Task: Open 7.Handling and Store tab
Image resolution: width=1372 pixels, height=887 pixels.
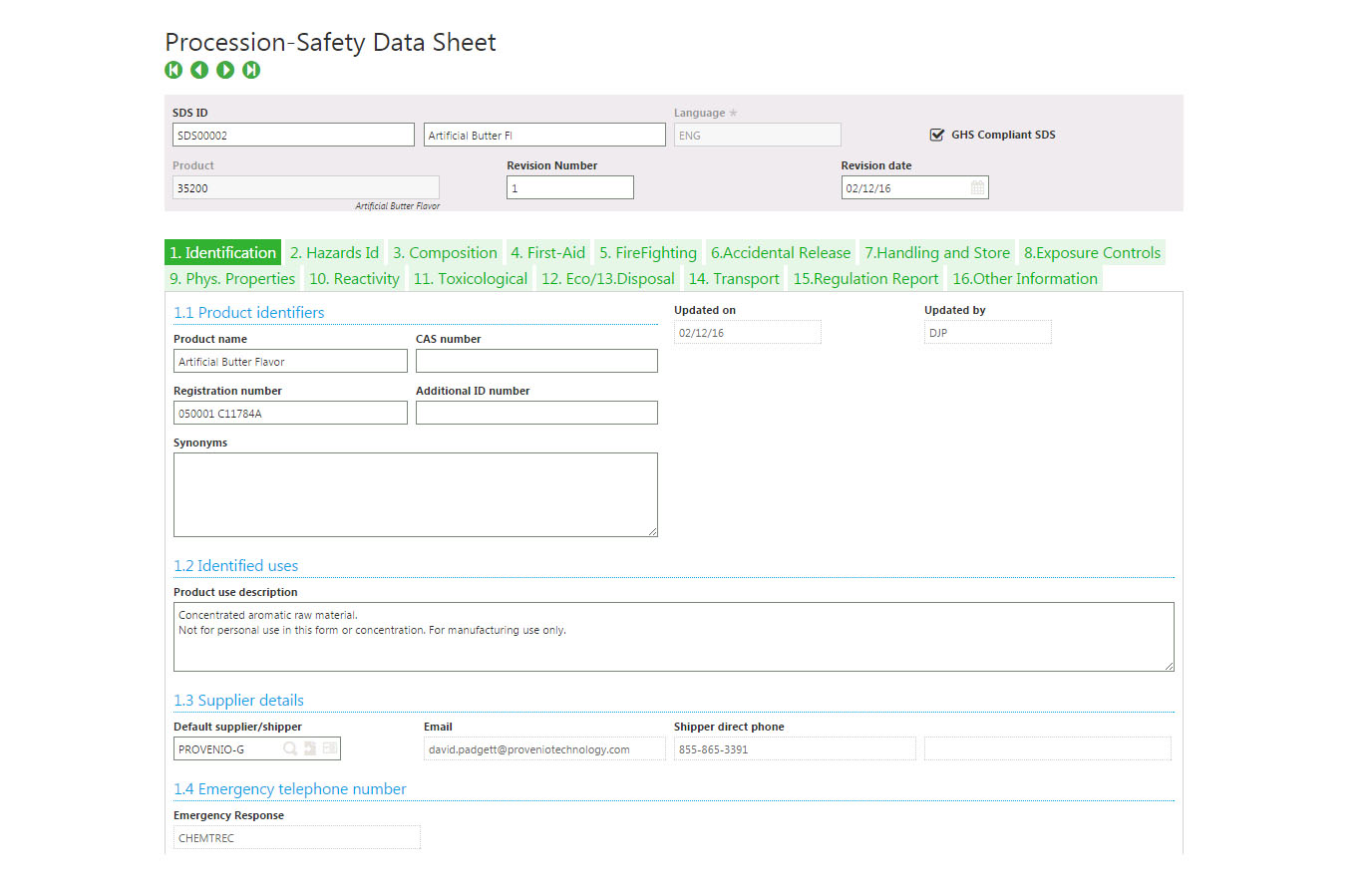Action: [937, 253]
